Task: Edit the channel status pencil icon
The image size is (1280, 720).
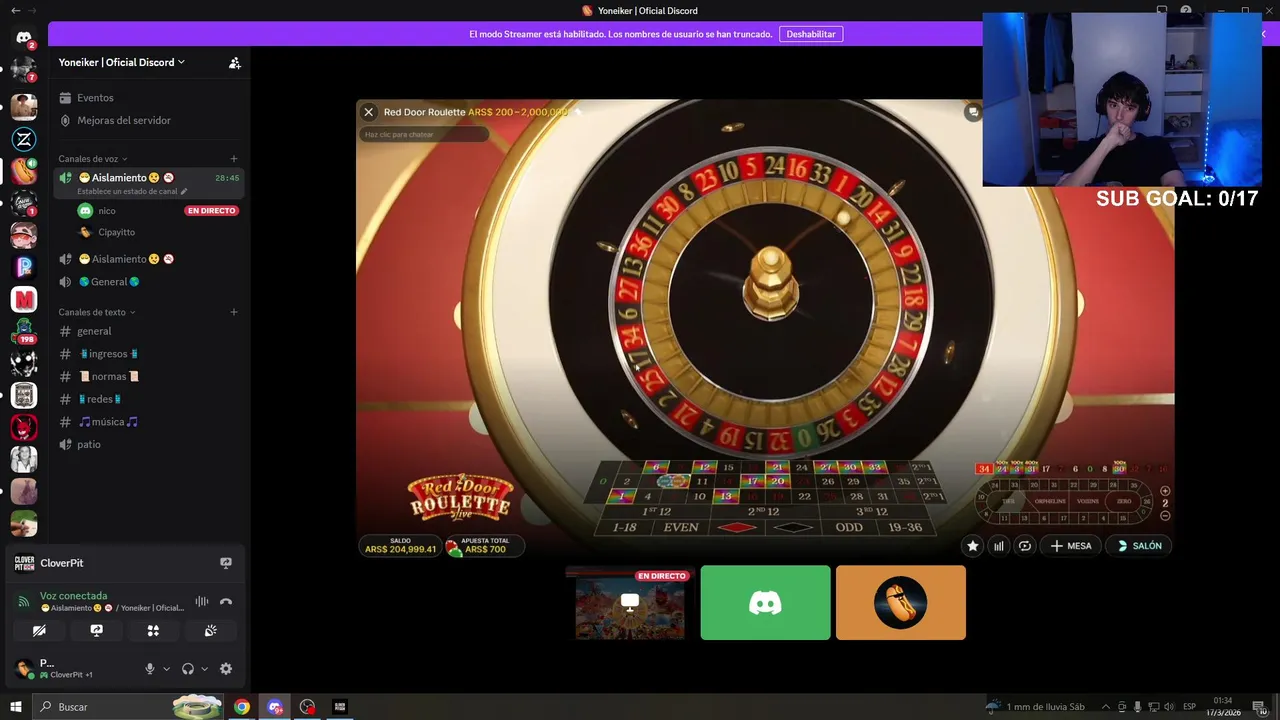Action: (183, 191)
